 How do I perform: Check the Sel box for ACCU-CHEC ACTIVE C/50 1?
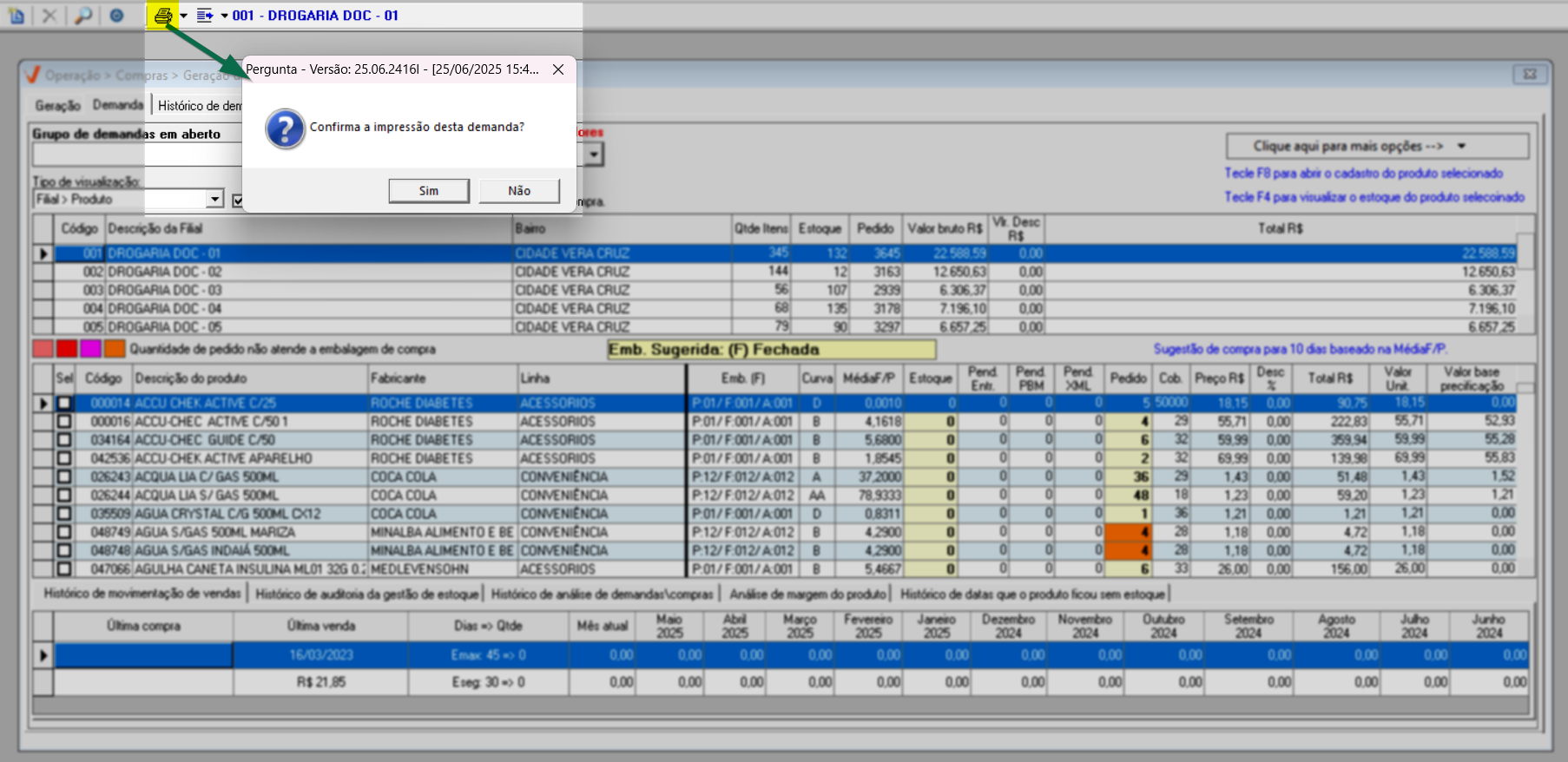(64, 422)
